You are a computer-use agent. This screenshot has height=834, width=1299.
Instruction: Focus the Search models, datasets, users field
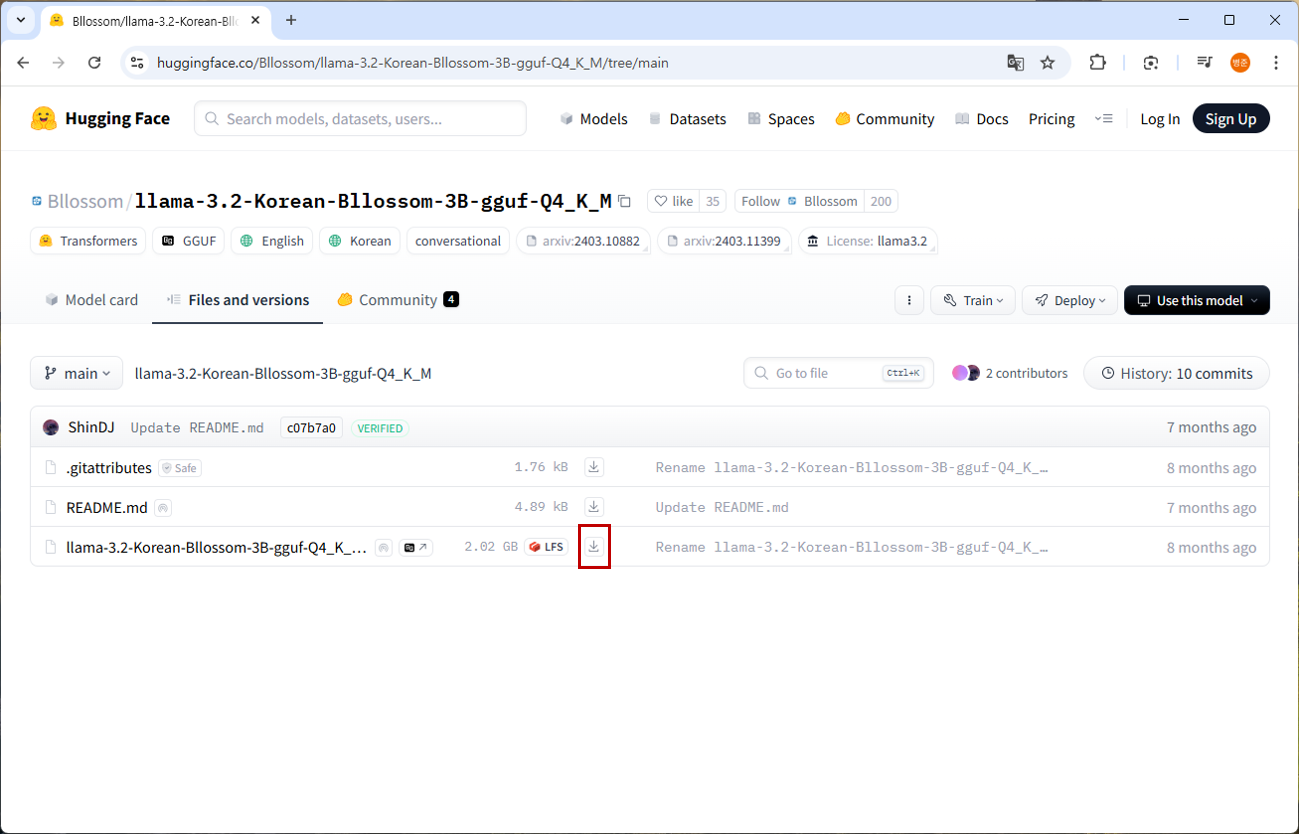(x=360, y=119)
